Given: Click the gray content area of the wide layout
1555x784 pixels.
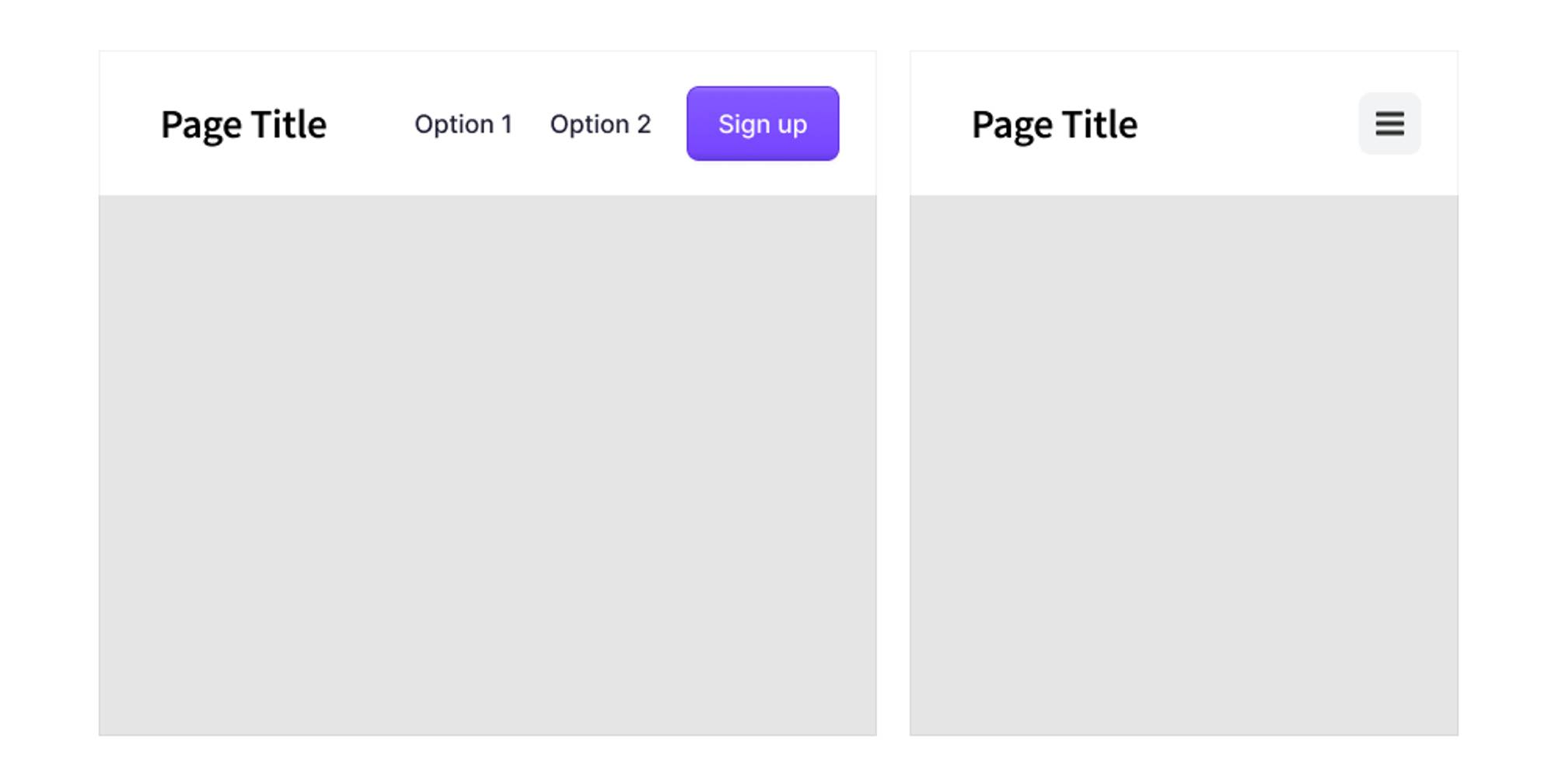Looking at the screenshot, I should (487, 465).
